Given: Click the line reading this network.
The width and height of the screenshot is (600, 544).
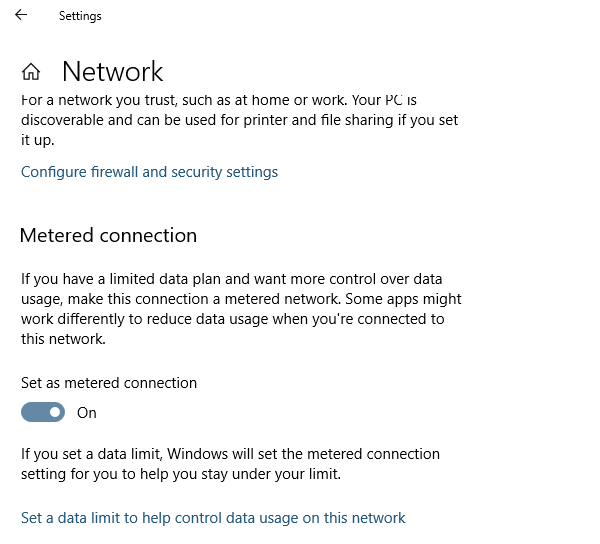Looking at the screenshot, I should point(63,339).
